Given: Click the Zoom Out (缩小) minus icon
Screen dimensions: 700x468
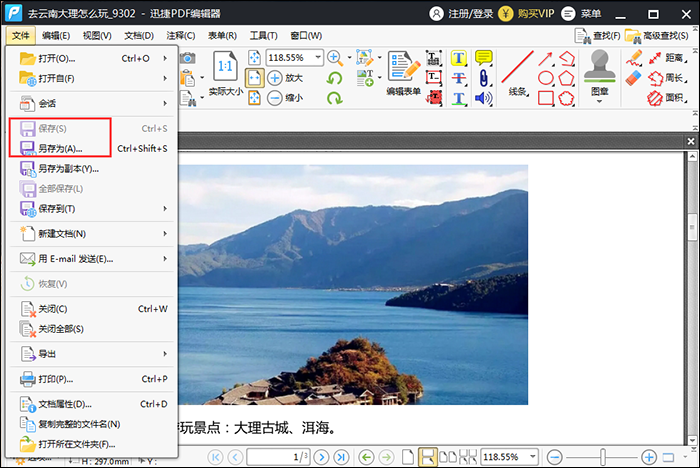Looking at the screenshot, I should pyautogui.click(x=275, y=98).
